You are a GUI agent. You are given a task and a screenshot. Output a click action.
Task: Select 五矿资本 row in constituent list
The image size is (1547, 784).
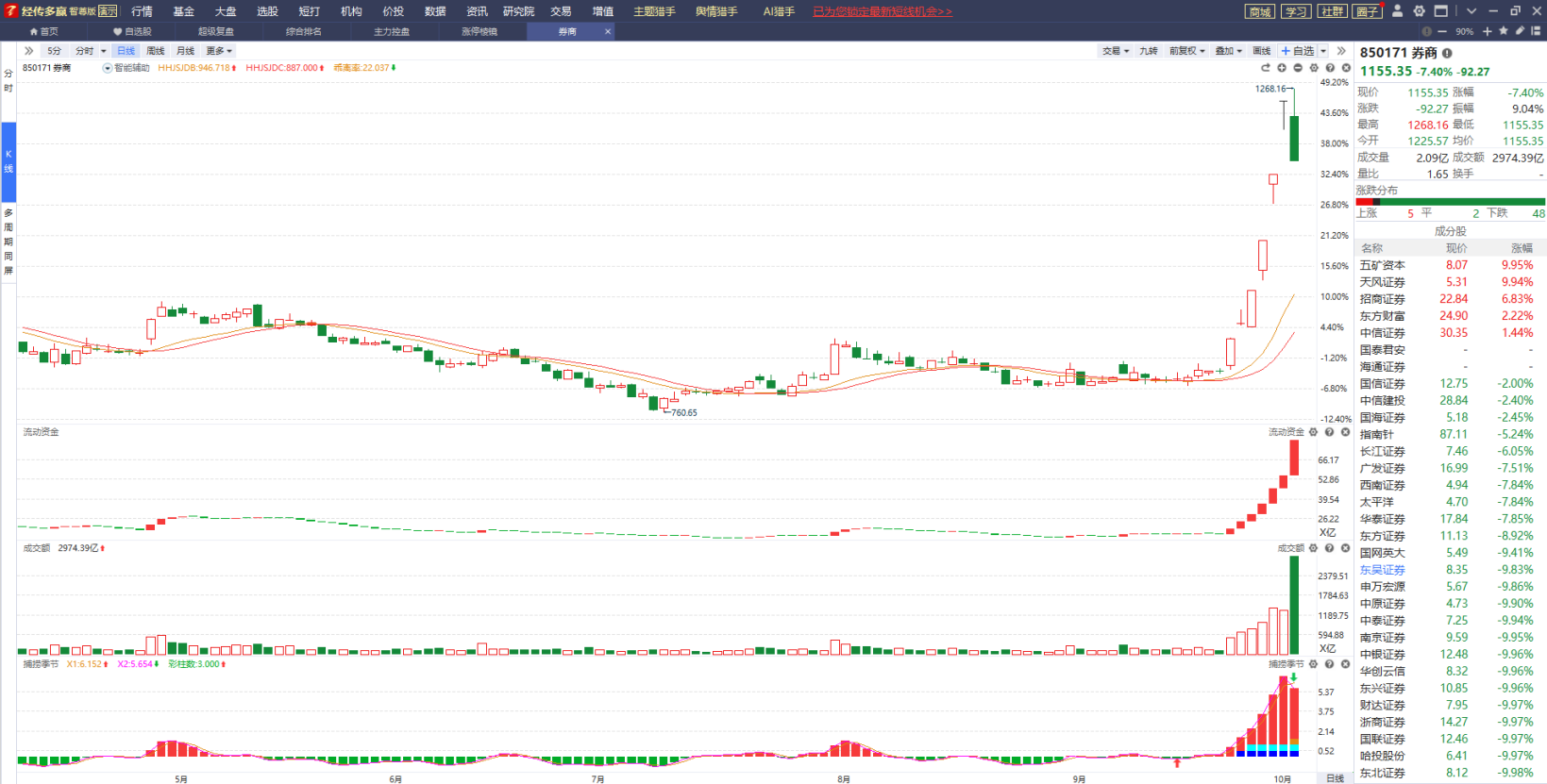tap(1451, 265)
